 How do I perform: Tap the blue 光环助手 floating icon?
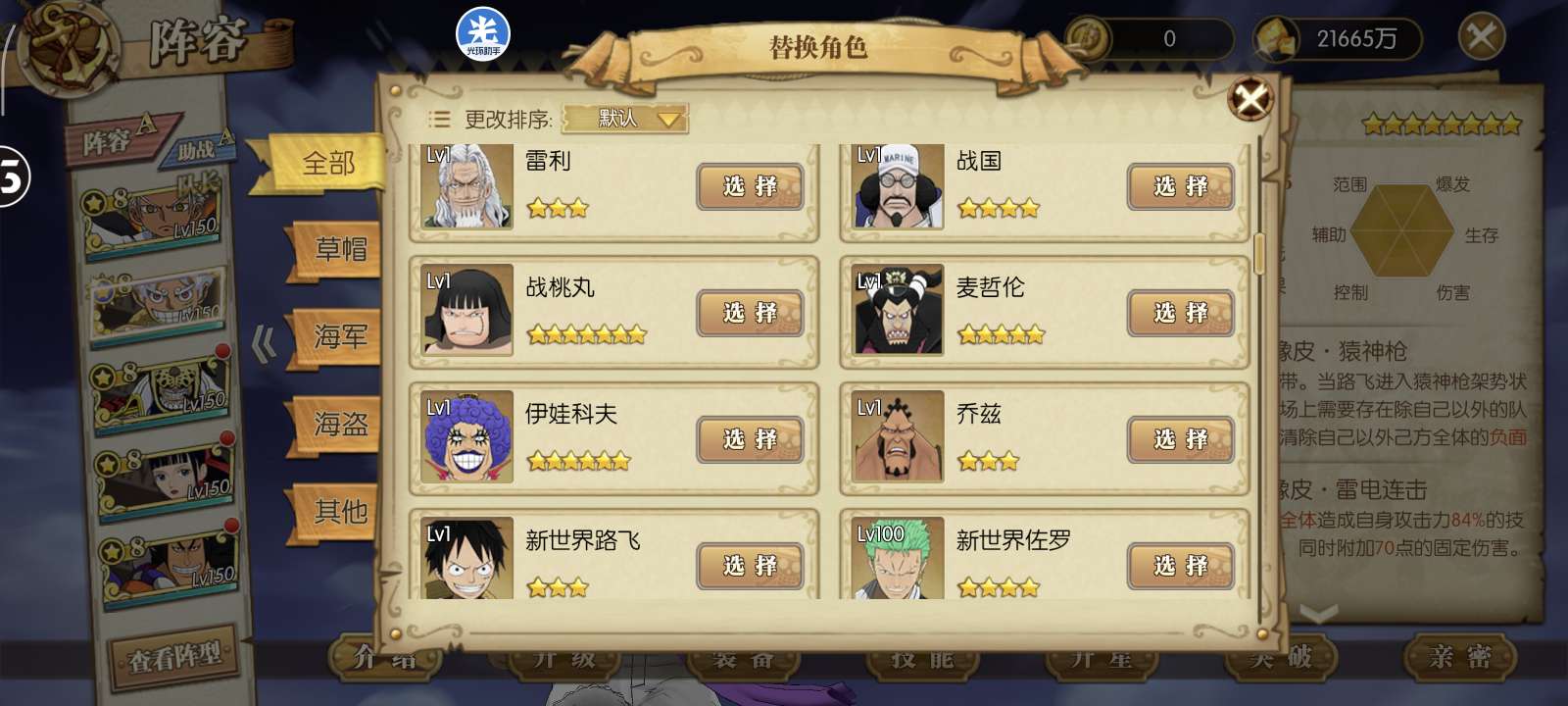tap(483, 34)
